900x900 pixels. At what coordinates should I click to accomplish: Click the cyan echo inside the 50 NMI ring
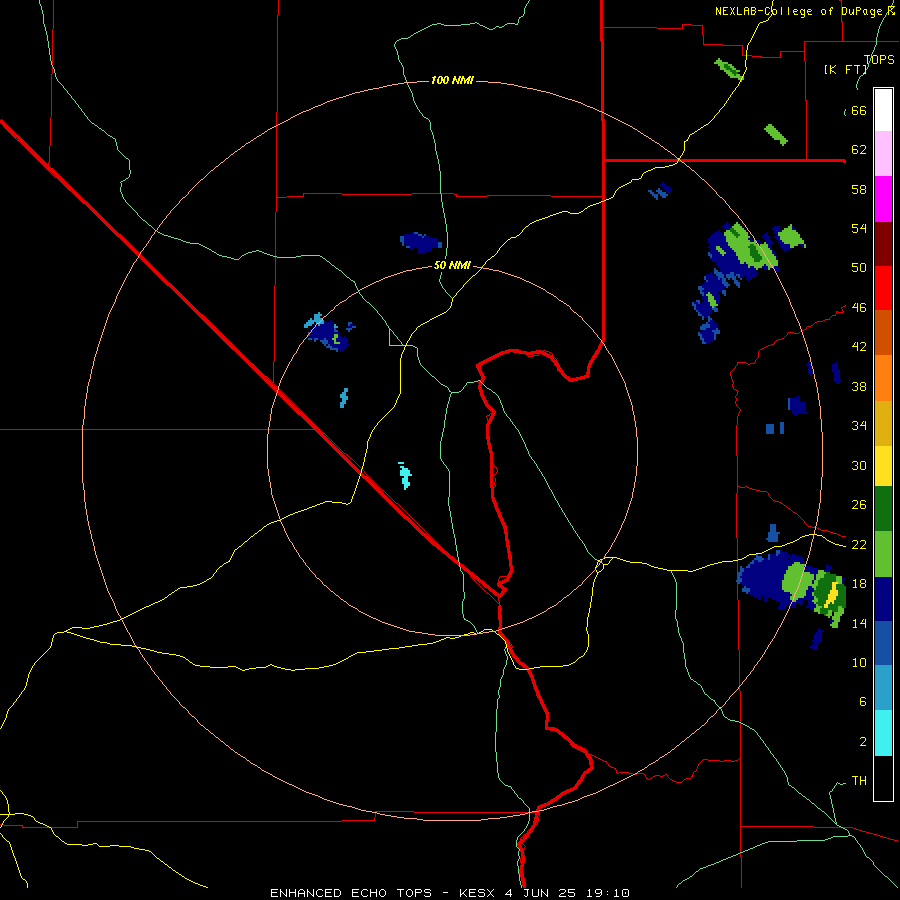point(405,476)
